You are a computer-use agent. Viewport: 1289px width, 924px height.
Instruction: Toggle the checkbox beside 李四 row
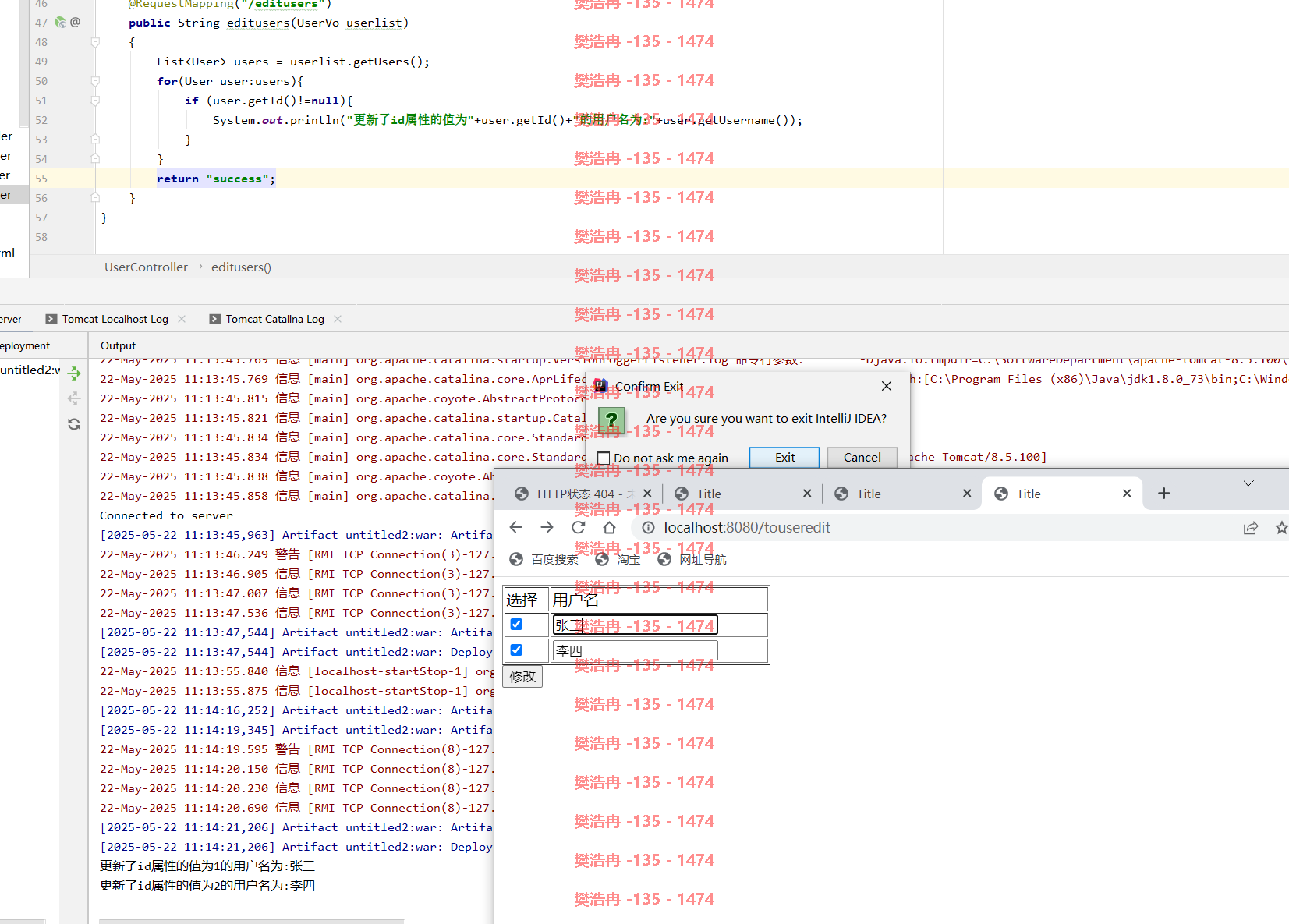516,650
